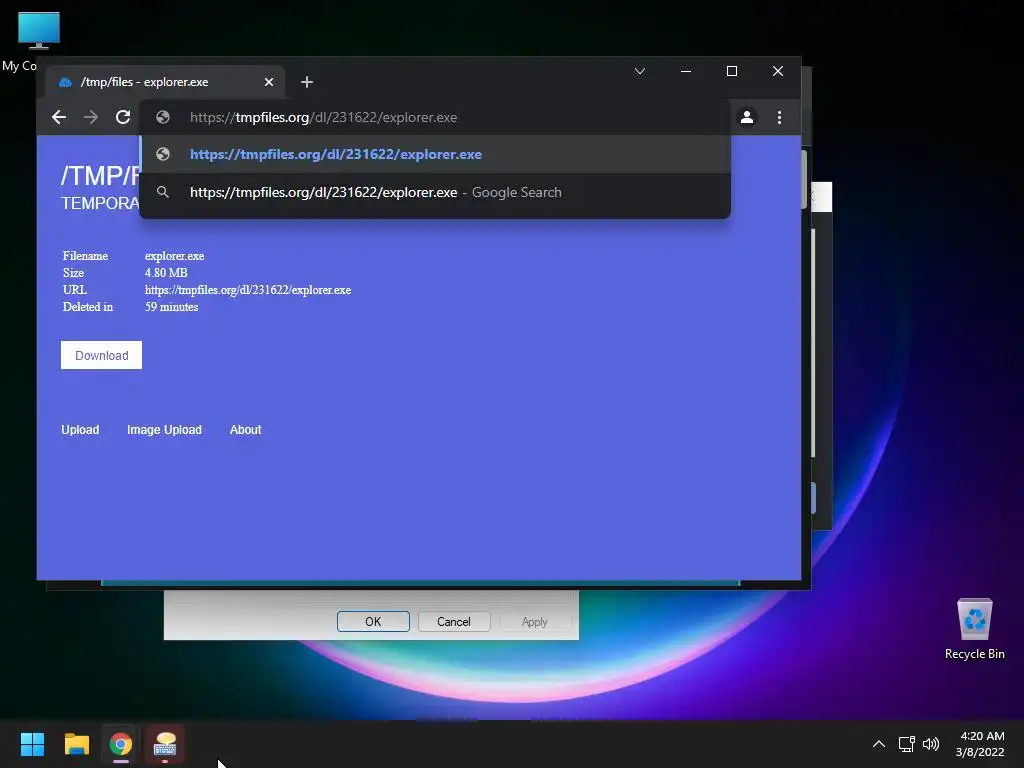Open the About link

click(x=246, y=430)
